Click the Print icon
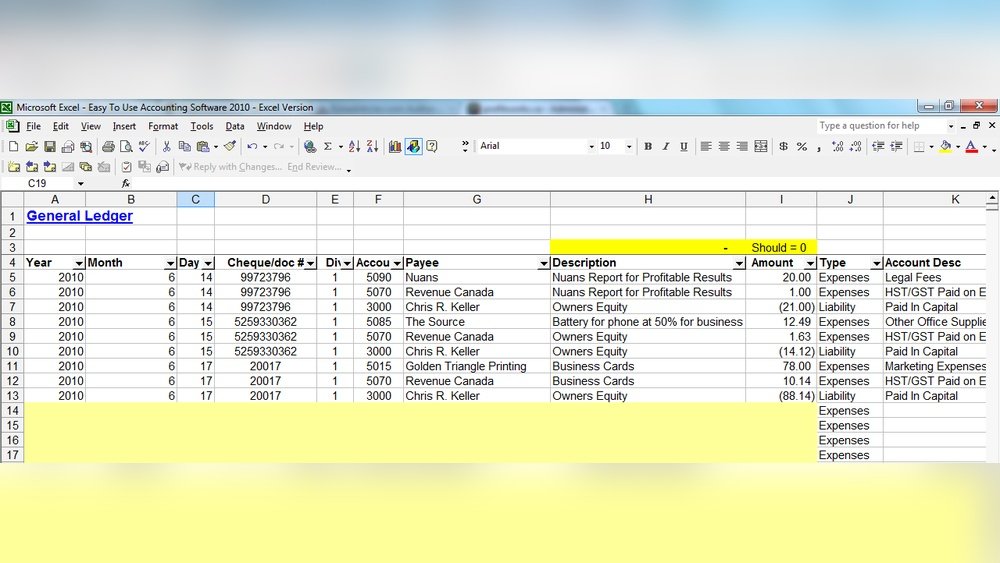 pos(108,147)
